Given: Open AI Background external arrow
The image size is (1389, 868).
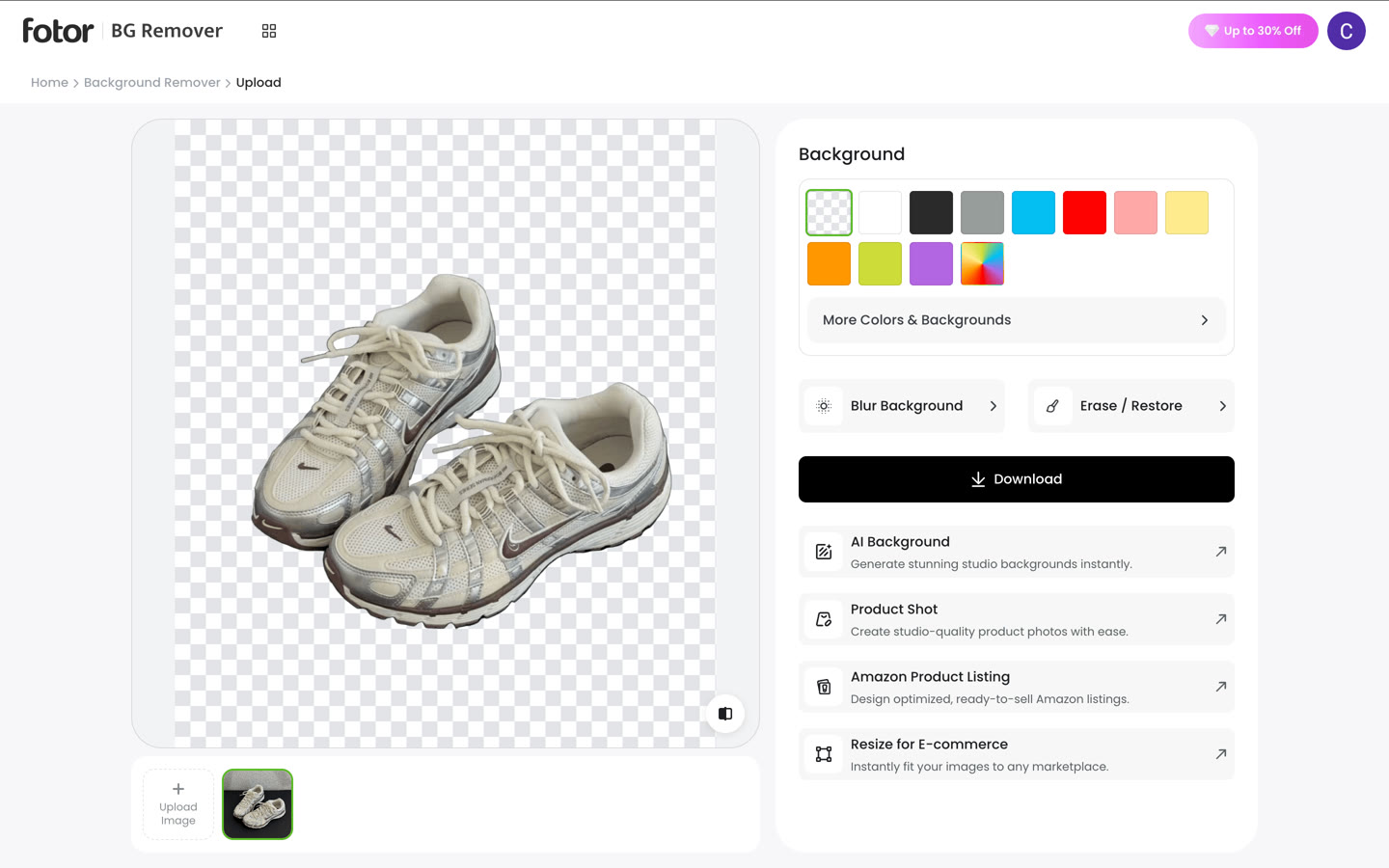Looking at the screenshot, I should pos(1221,552).
